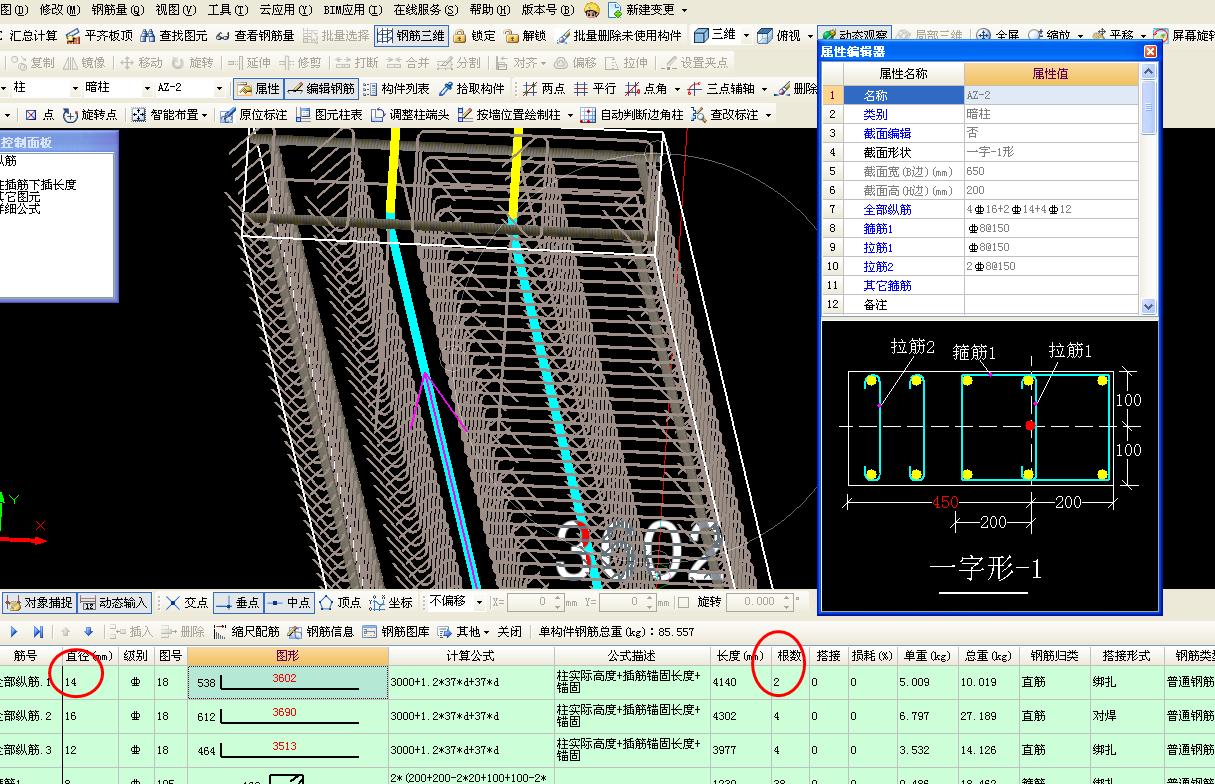This screenshot has height=784, width=1215.
Task: Open 图元柱表 tool
Action: (x=329, y=115)
